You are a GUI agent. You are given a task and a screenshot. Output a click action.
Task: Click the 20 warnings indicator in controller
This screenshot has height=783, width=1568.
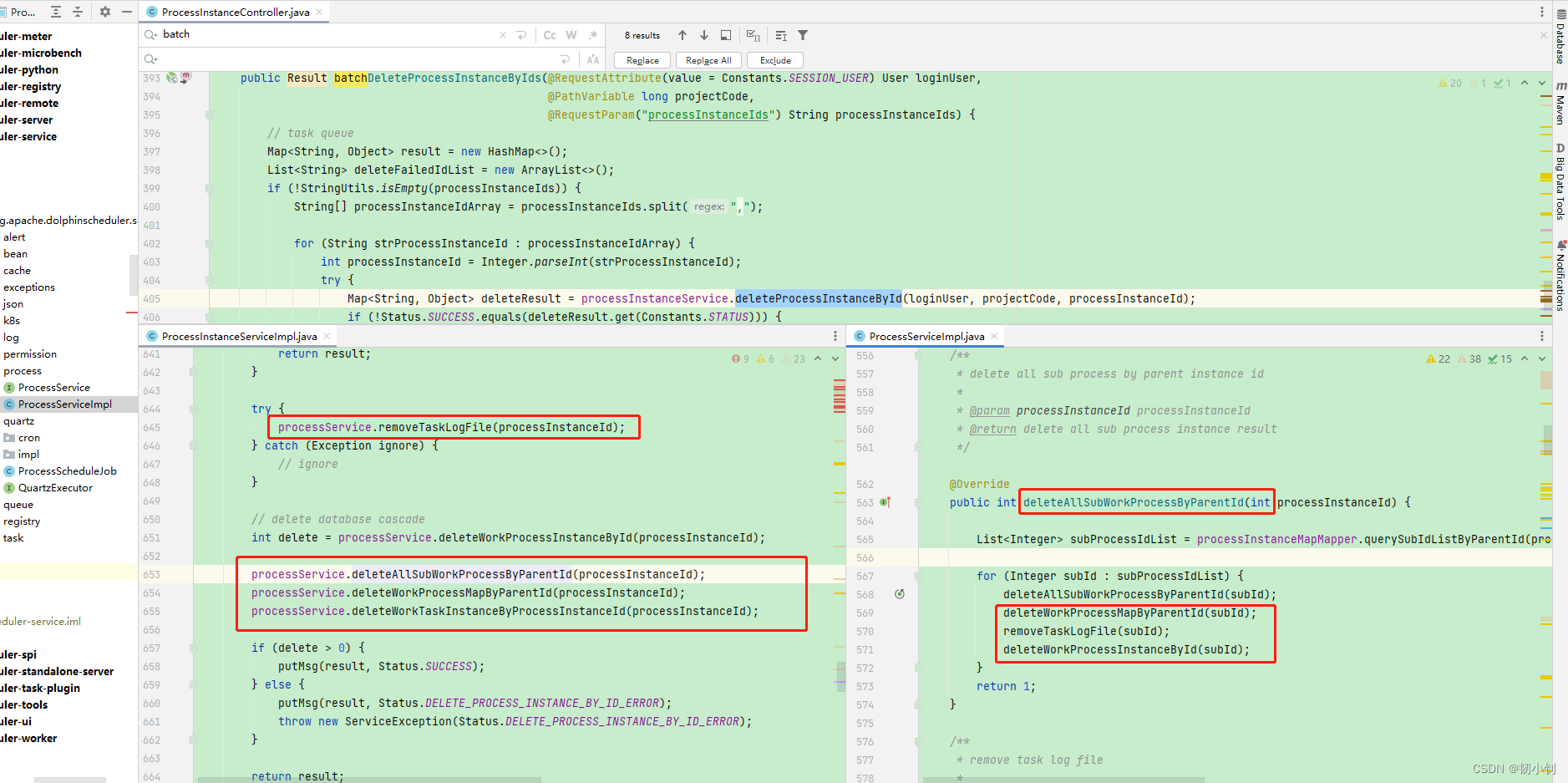(x=1450, y=83)
